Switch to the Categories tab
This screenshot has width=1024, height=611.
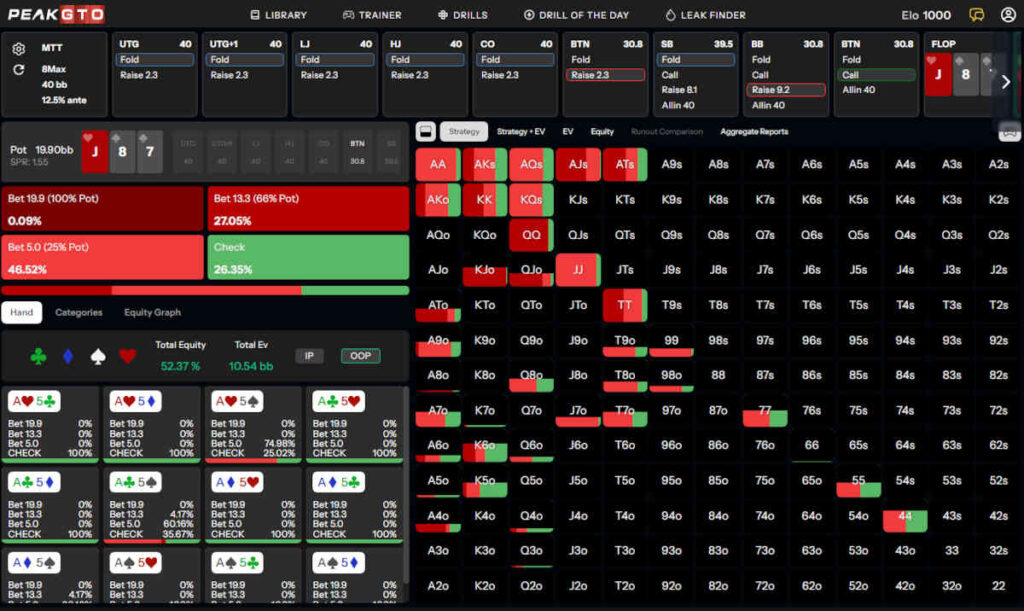(78, 312)
